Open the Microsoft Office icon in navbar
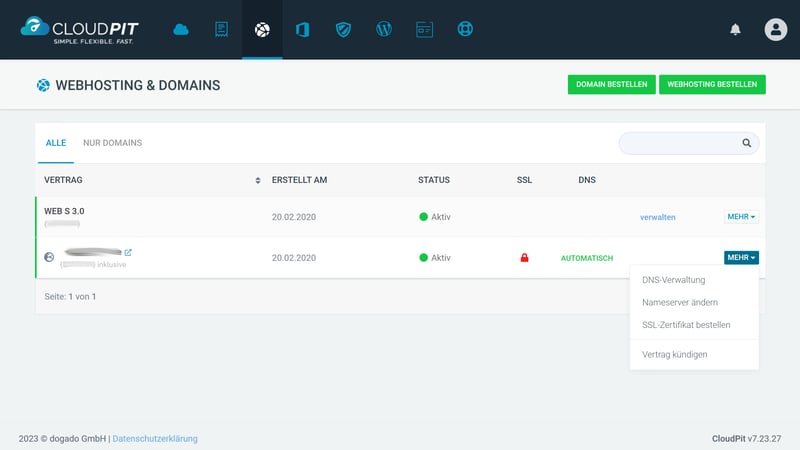 302,30
